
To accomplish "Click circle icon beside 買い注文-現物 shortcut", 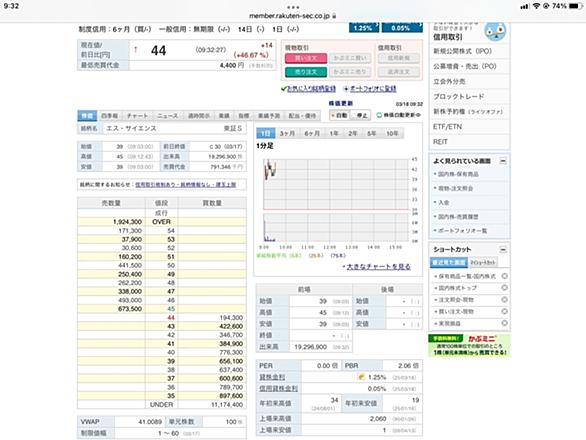I will pos(504,311).
